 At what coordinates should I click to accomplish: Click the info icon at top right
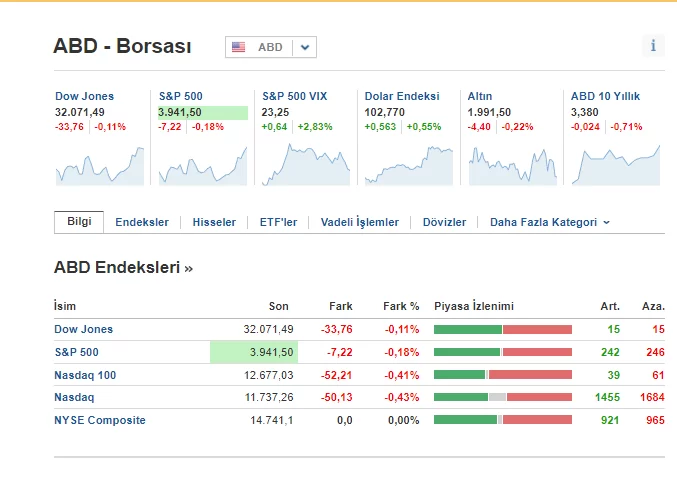tap(653, 46)
